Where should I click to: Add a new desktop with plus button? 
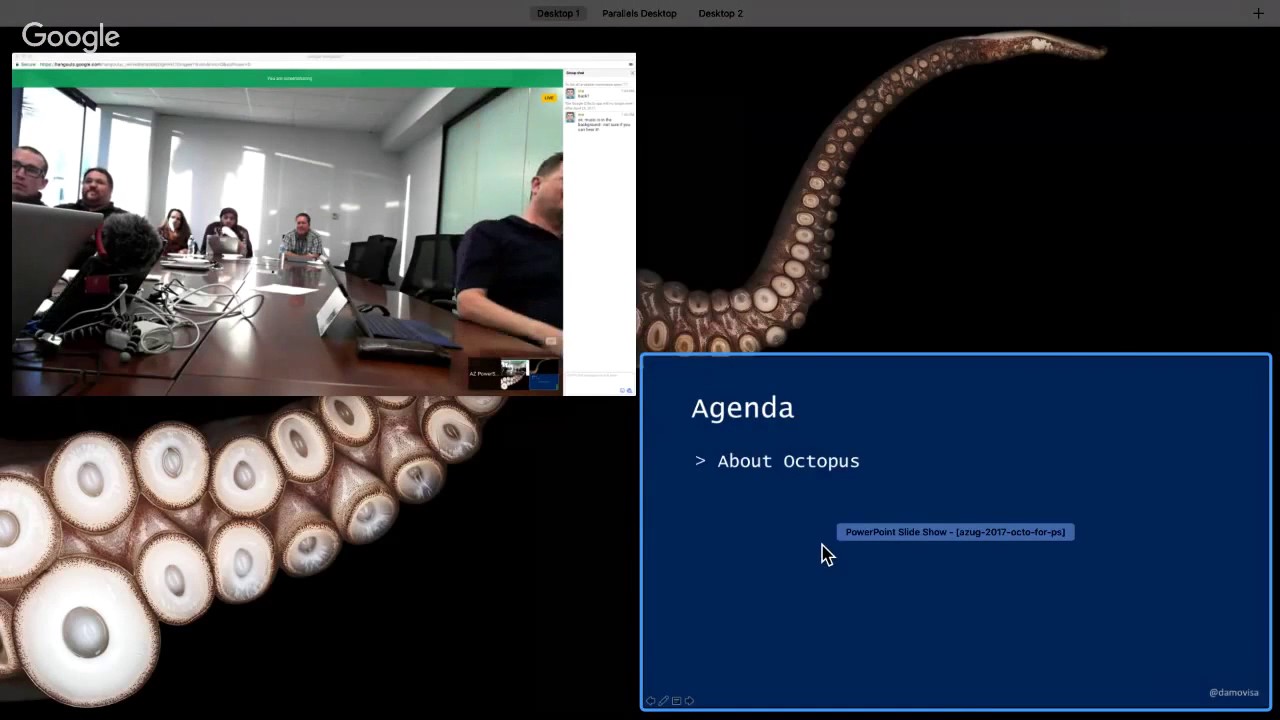(1258, 13)
